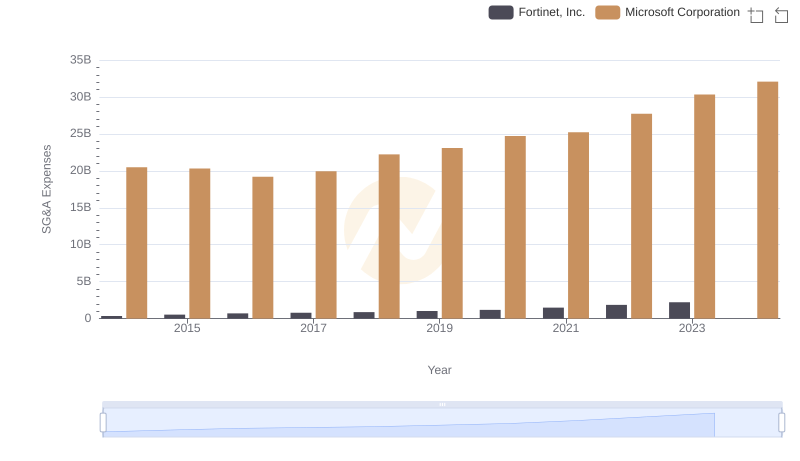Click the SG&A Expenses axis title
This screenshot has height=461, width=800.
tap(46, 189)
